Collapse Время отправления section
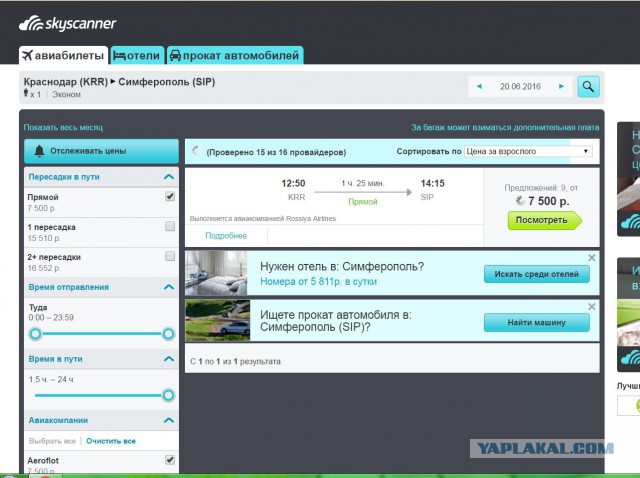Screen dimensions: 640x478 (x=169, y=287)
